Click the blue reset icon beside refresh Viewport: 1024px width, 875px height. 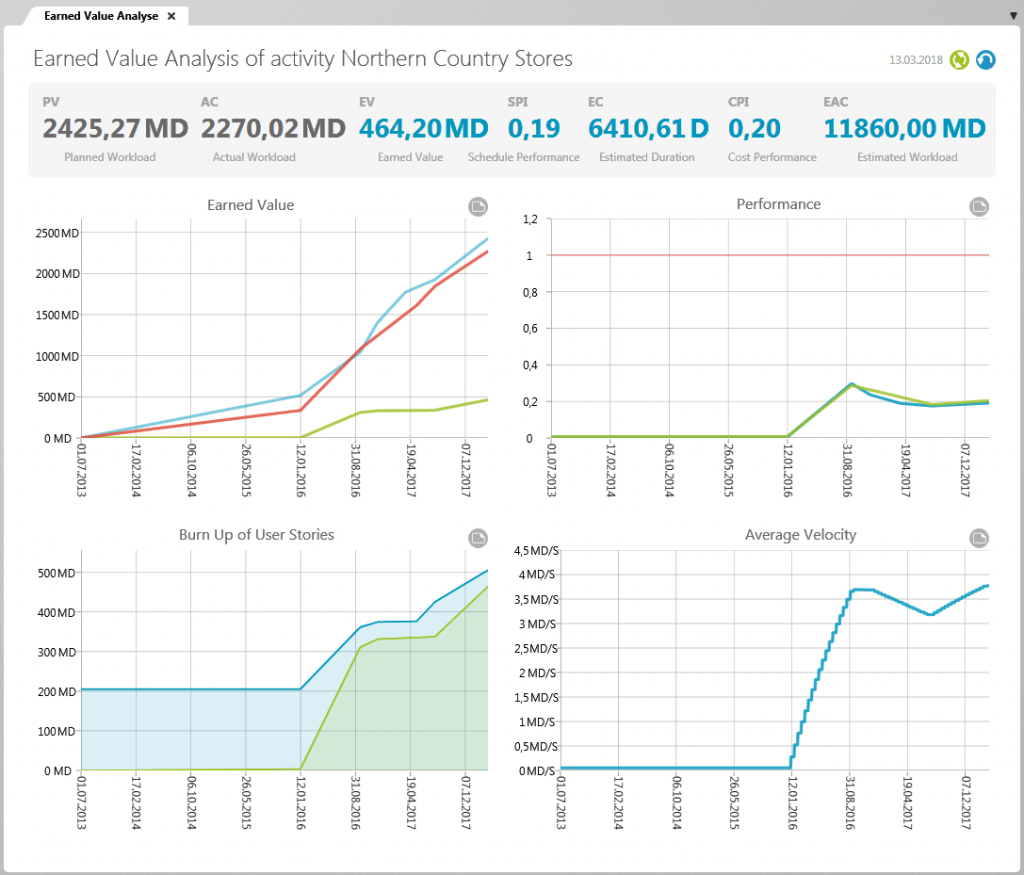986,60
